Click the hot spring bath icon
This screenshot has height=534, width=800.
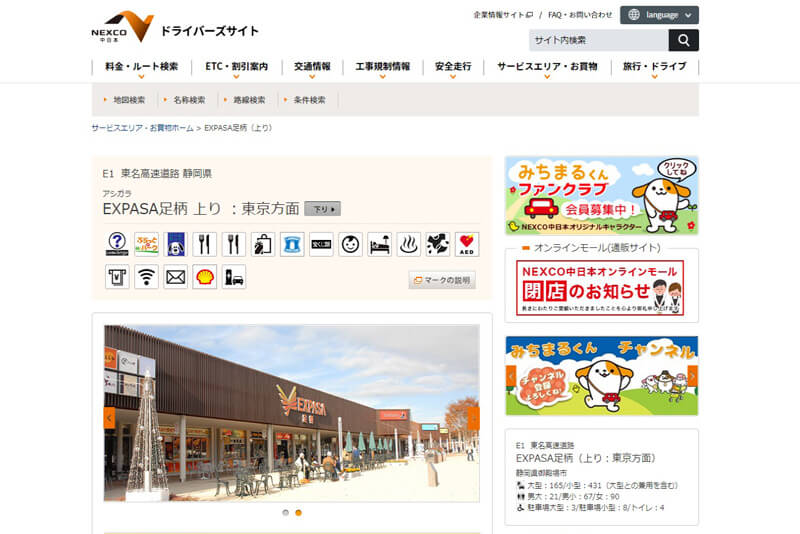point(408,244)
